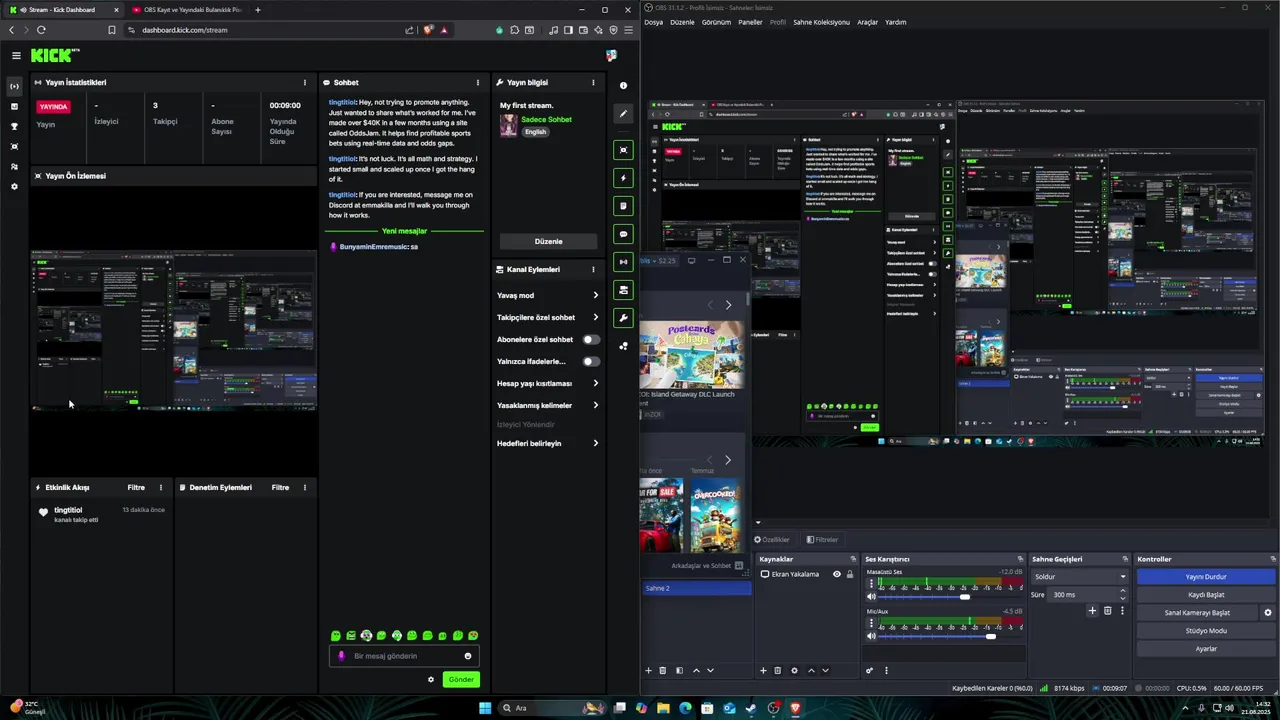The height and width of the screenshot is (720, 1280).
Task: Open Masaüstü Ses three-dot options
Action: click(x=870, y=583)
